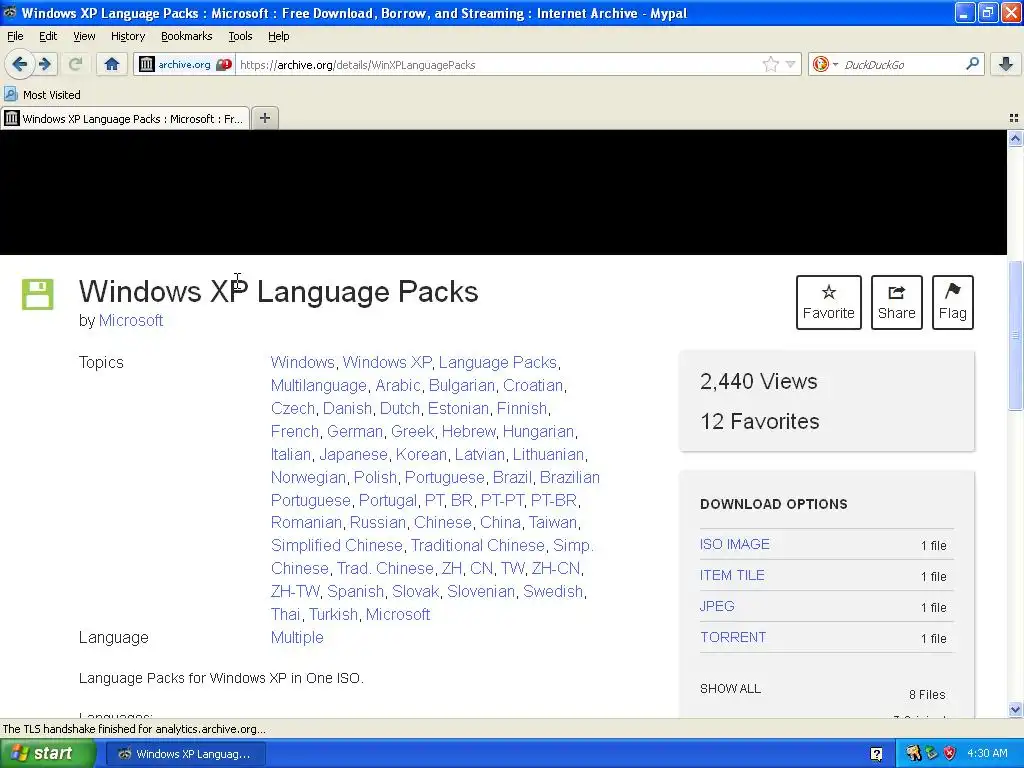Open the Multilanguage topic link
The width and height of the screenshot is (1024, 768).
(x=319, y=385)
